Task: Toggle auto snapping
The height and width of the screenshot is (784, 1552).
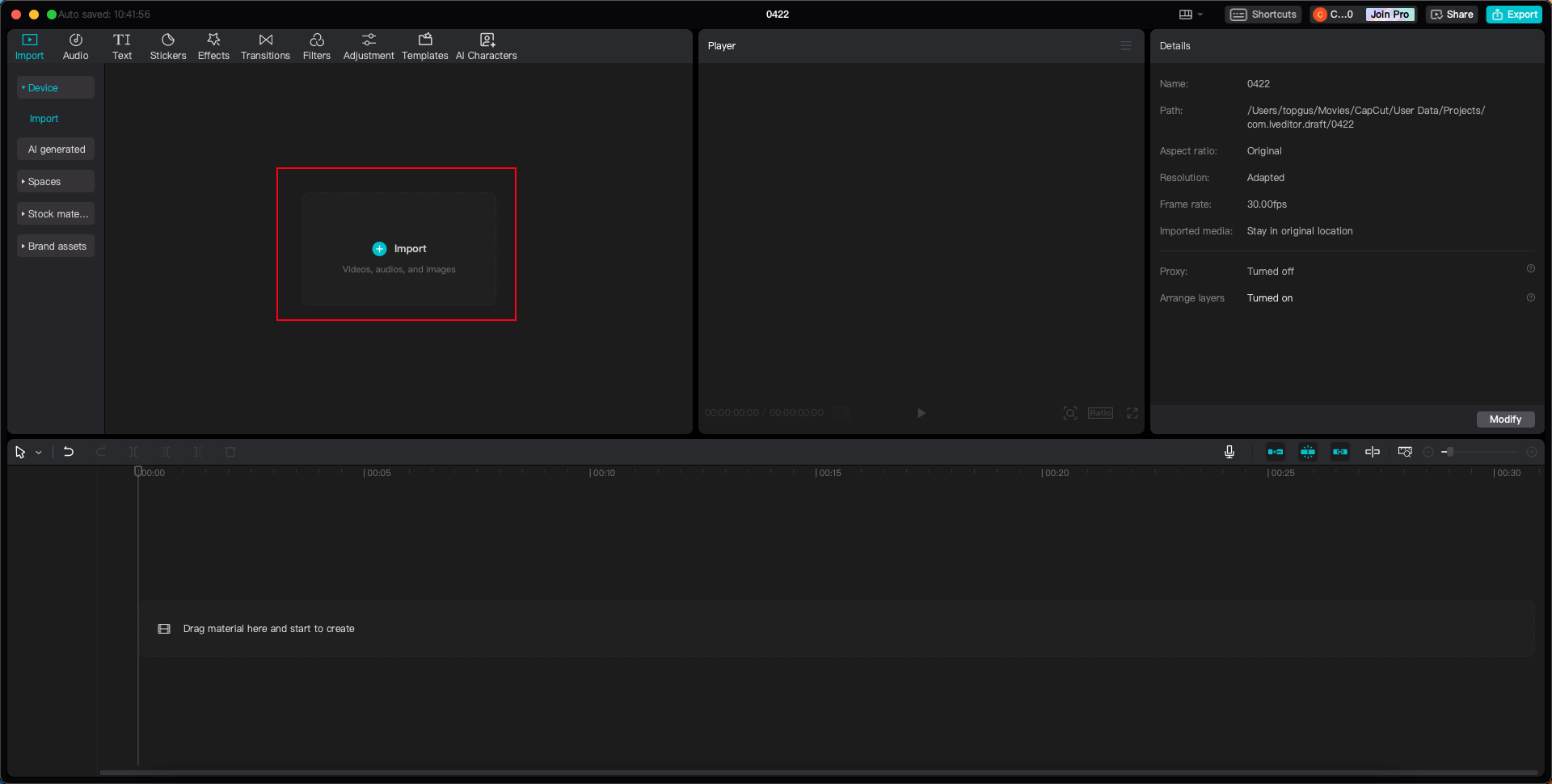Action: point(1308,452)
